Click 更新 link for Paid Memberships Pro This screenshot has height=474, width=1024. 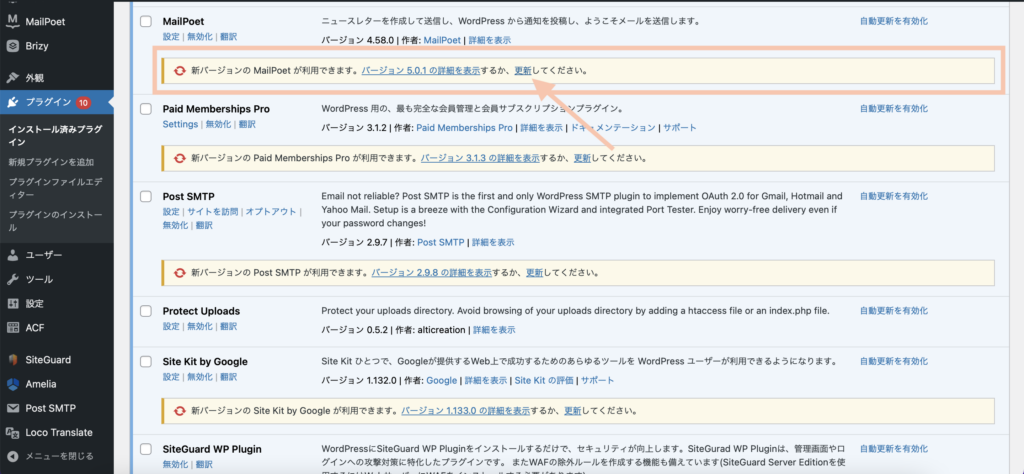pyautogui.click(x=582, y=158)
